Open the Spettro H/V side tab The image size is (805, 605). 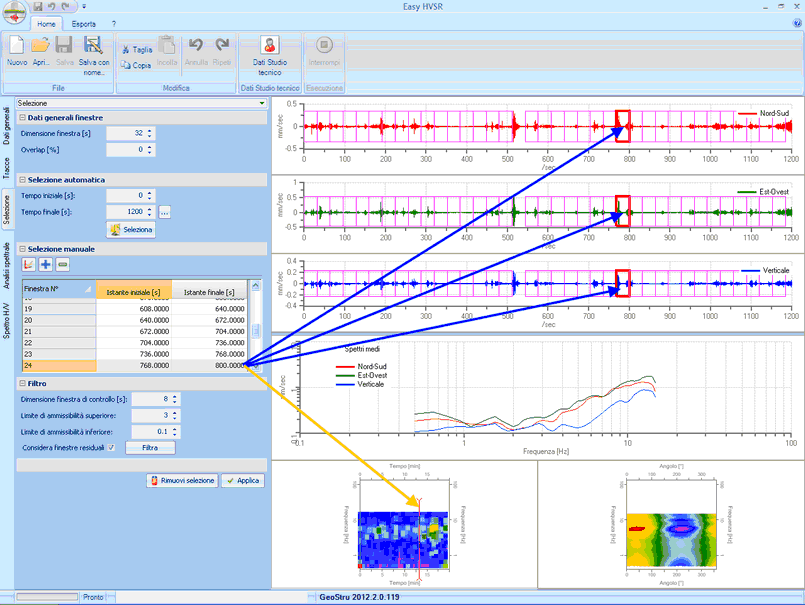(x=7, y=320)
